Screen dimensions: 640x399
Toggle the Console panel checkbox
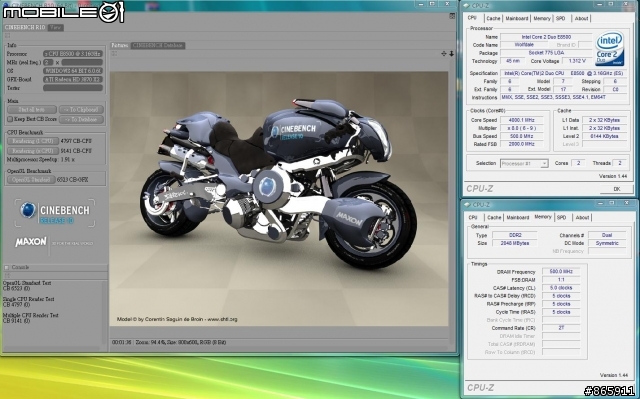tap(7, 268)
